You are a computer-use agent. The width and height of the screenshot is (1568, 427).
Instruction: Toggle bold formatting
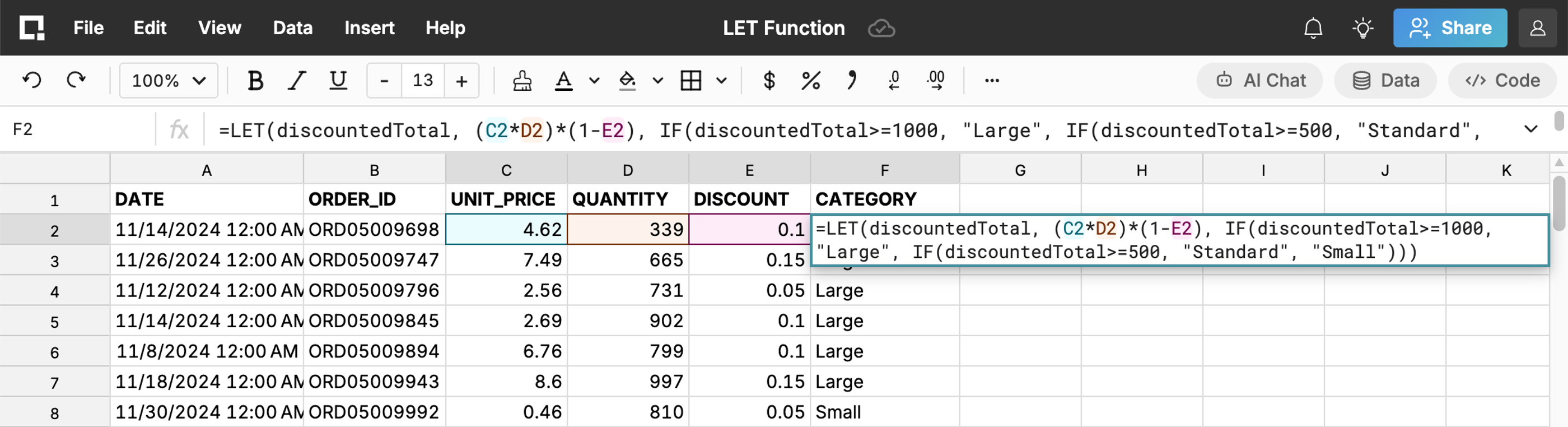coord(255,80)
